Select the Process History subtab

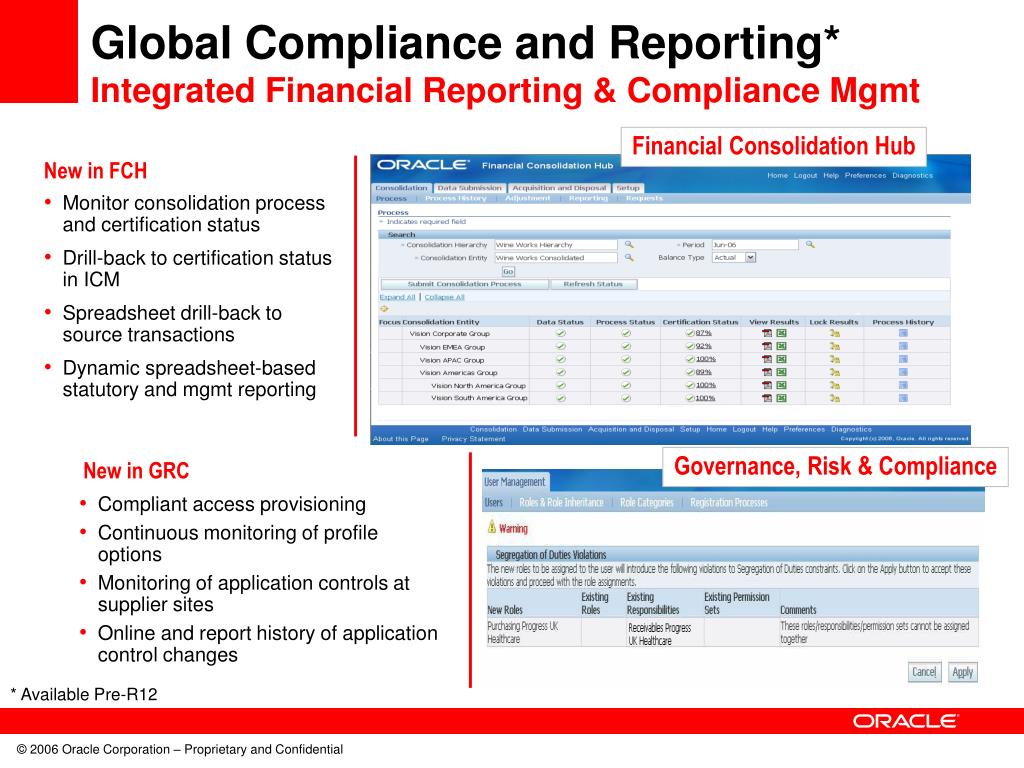click(x=455, y=198)
